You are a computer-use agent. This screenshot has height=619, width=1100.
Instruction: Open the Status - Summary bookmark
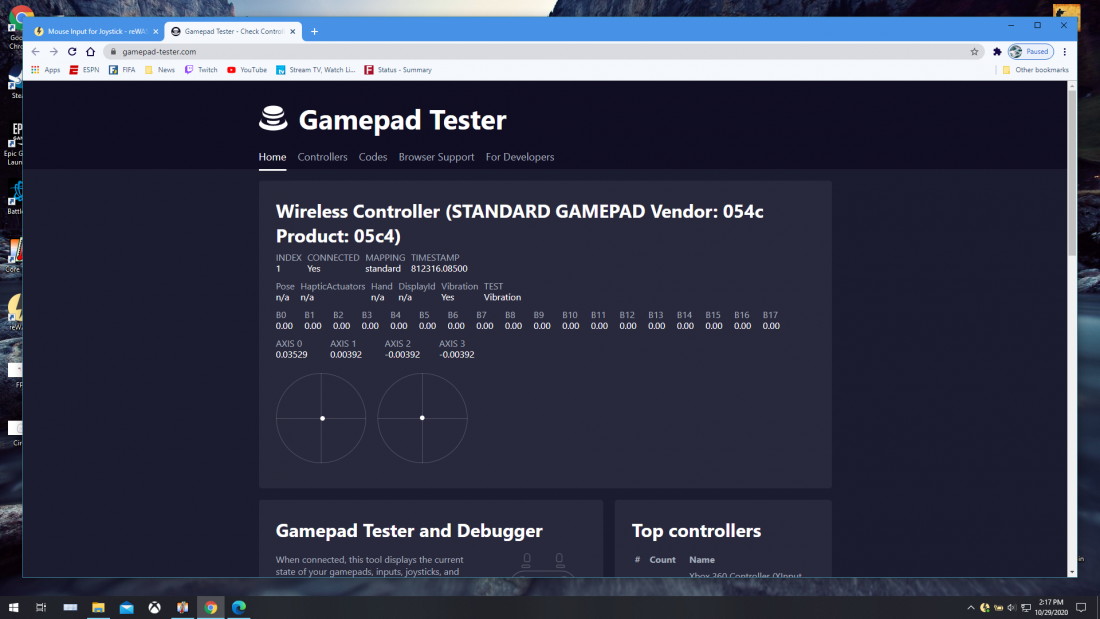point(398,70)
